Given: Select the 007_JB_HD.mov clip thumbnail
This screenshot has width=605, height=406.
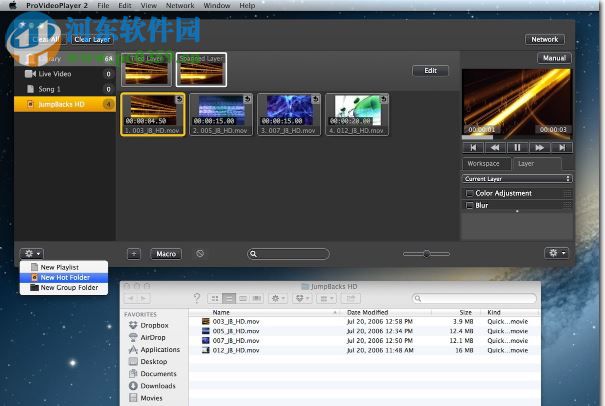Looking at the screenshot, I should (x=289, y=114).
